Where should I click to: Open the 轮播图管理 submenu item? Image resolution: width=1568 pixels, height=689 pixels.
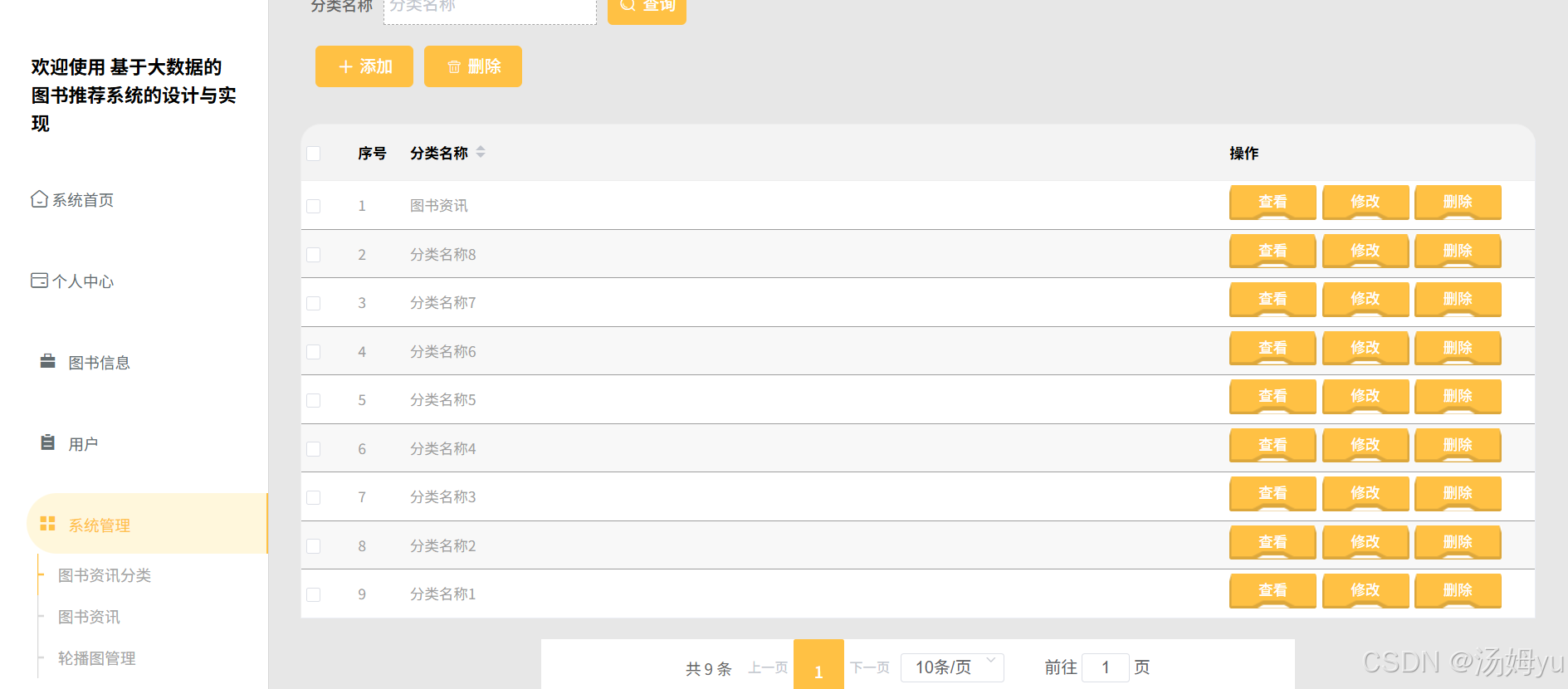pyautogui.click(x=97, y=658)
